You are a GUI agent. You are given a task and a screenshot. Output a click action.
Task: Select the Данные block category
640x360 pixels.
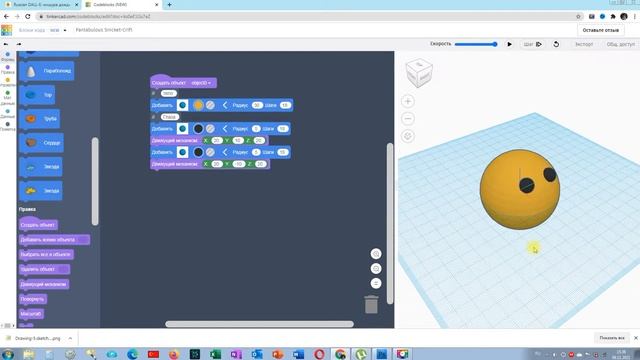click(7, 113)
